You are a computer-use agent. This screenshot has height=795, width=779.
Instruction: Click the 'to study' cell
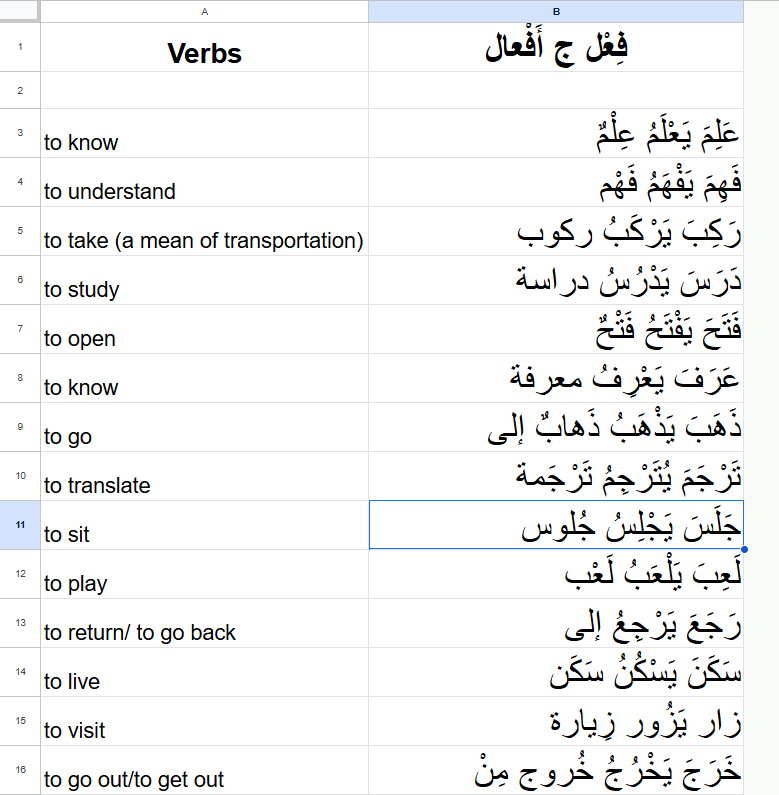[x=204, y=280]
